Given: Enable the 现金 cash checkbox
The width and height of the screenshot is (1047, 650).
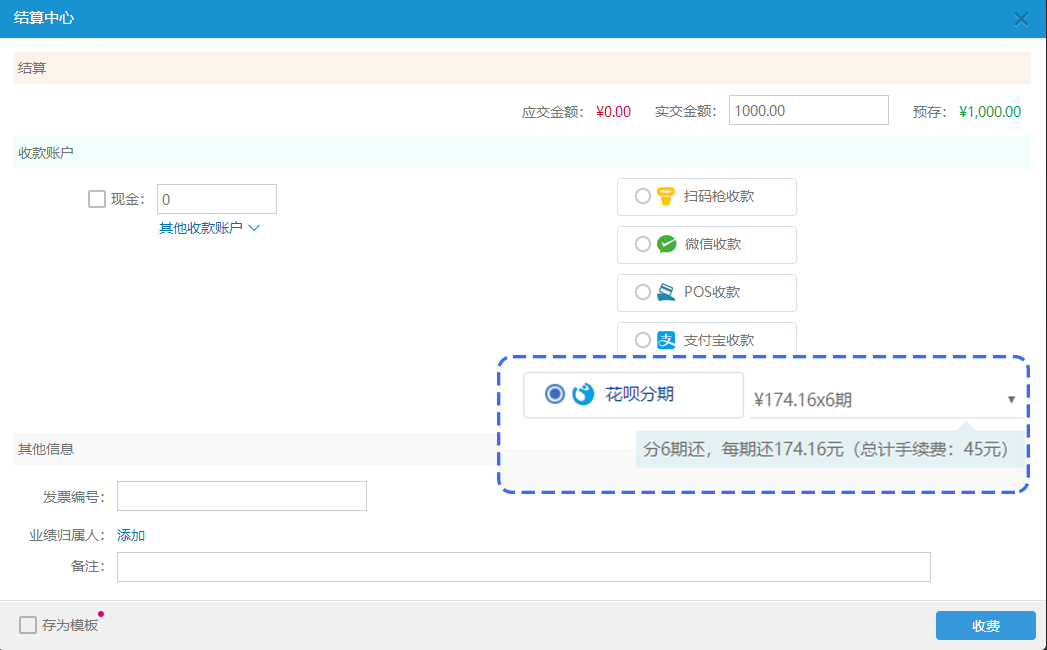Looking at the screenshot, I should click(x=97, y=199).
